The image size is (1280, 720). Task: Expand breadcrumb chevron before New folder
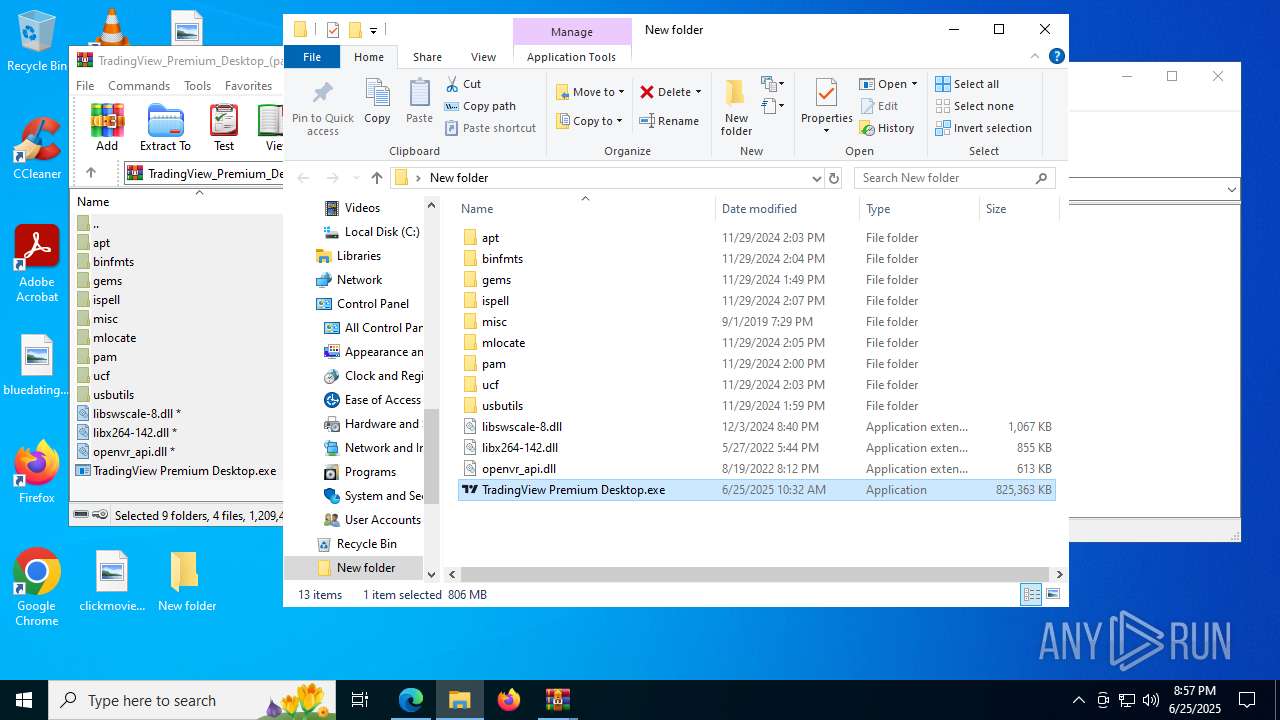click(418, 178)
